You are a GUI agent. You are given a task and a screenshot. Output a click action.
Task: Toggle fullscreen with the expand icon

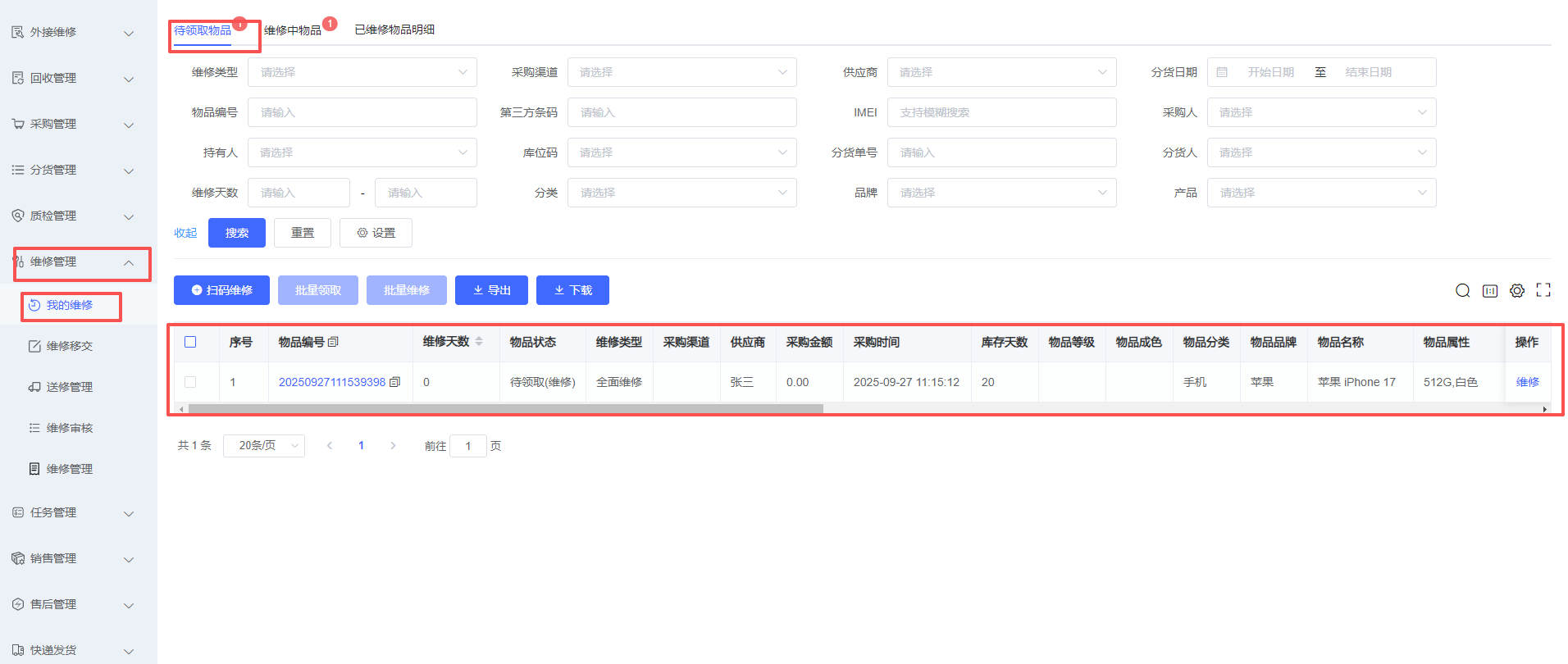[x=1543, y=290]
